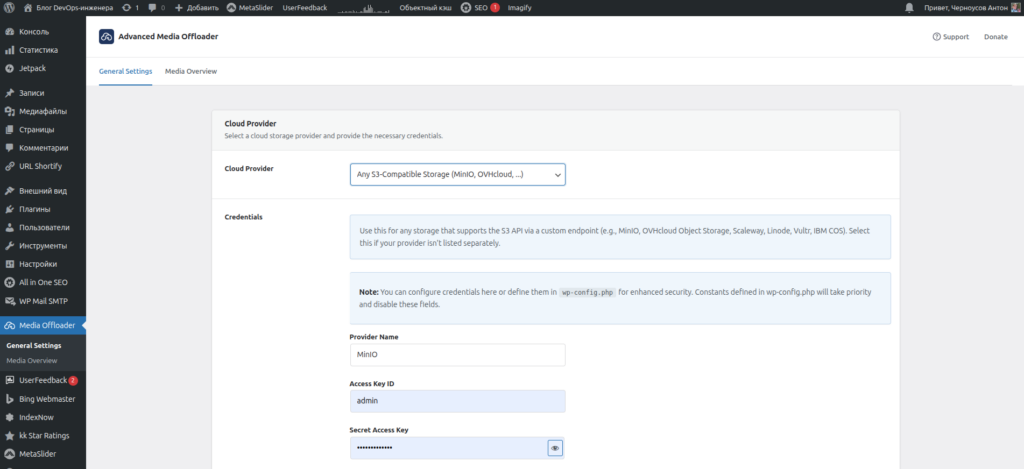Open Объектный кэш in admin bar
1024x469 pixels.
[425, 8]
